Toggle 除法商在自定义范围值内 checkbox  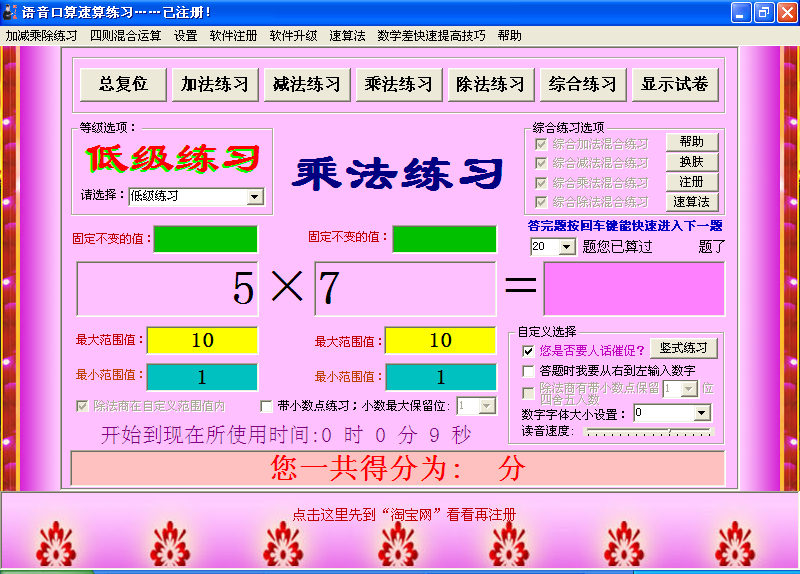tap(82, 406)
